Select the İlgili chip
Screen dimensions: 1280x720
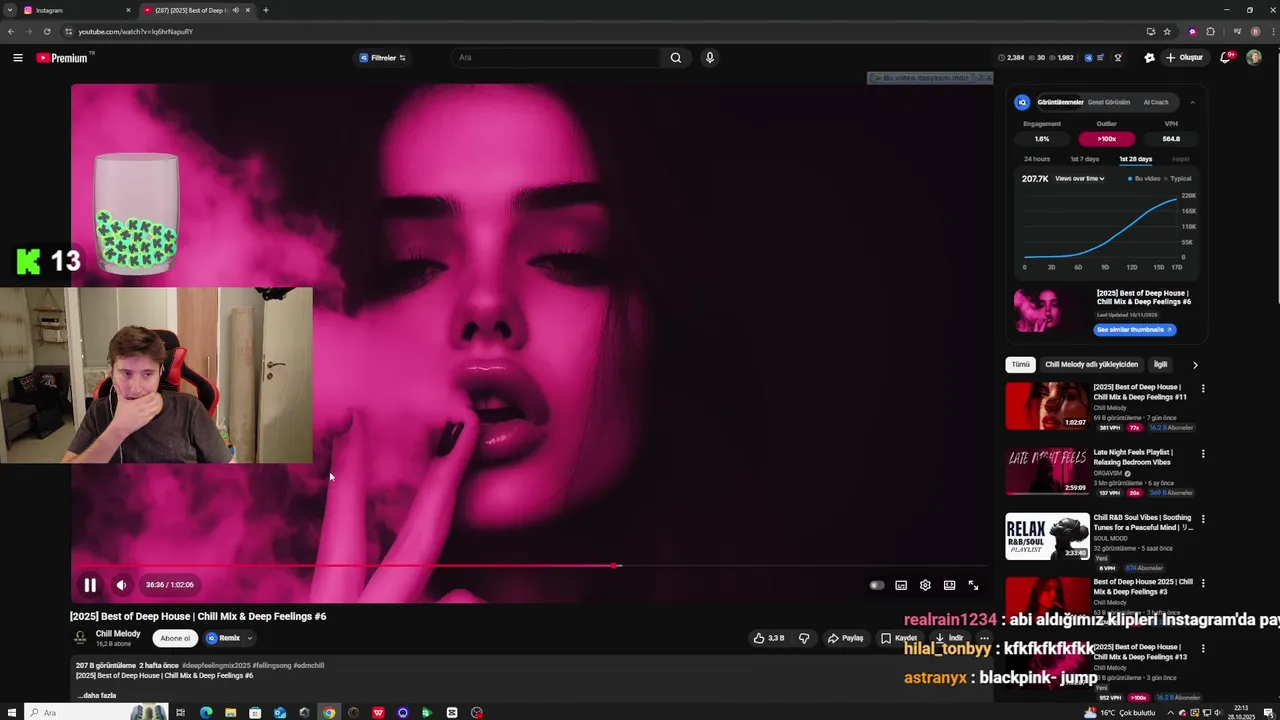pyautogui.click(x=1160, y=365)
